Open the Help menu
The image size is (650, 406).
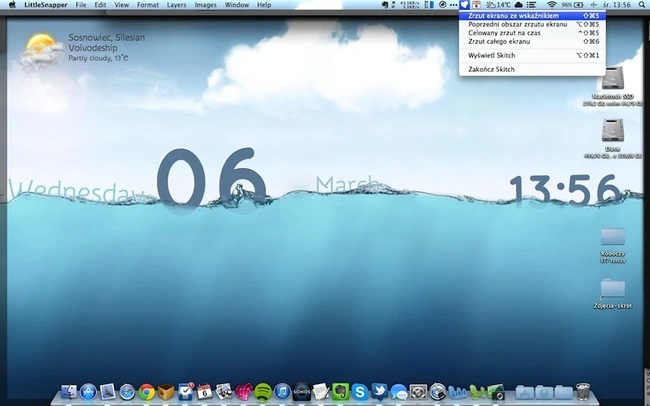pyautogui.click(x=264, y=5)
